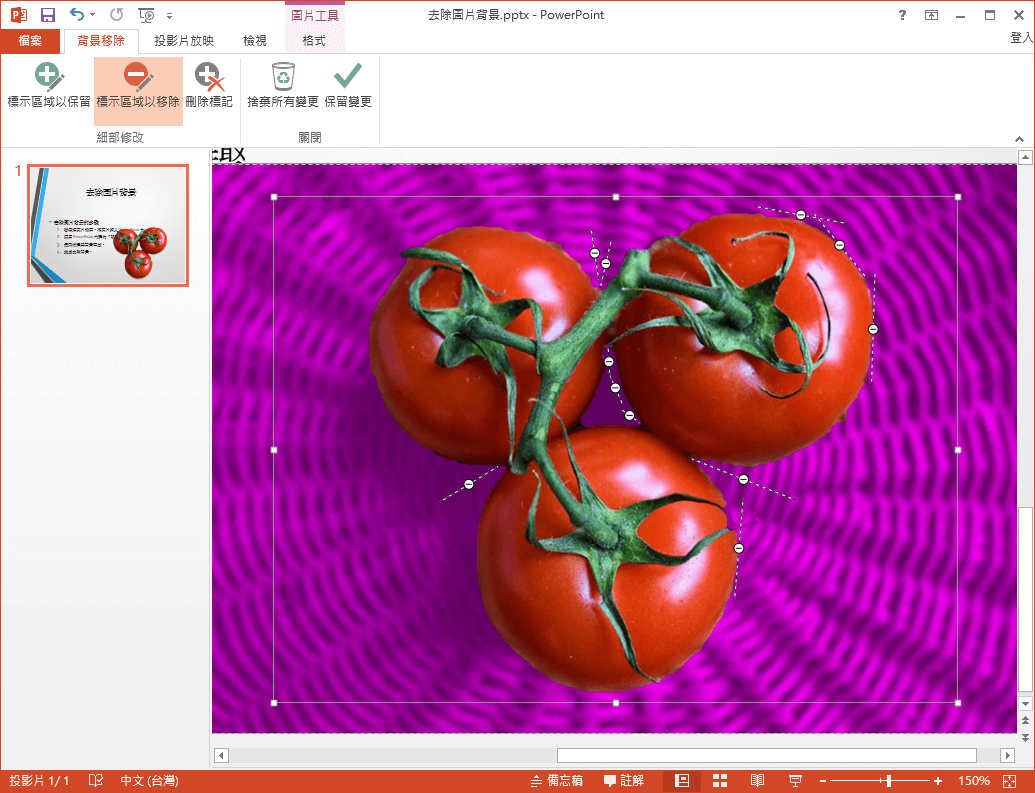Go to previous slide double-arrow
This screenshot has width=1035, height=793.
pos(1024,720)
